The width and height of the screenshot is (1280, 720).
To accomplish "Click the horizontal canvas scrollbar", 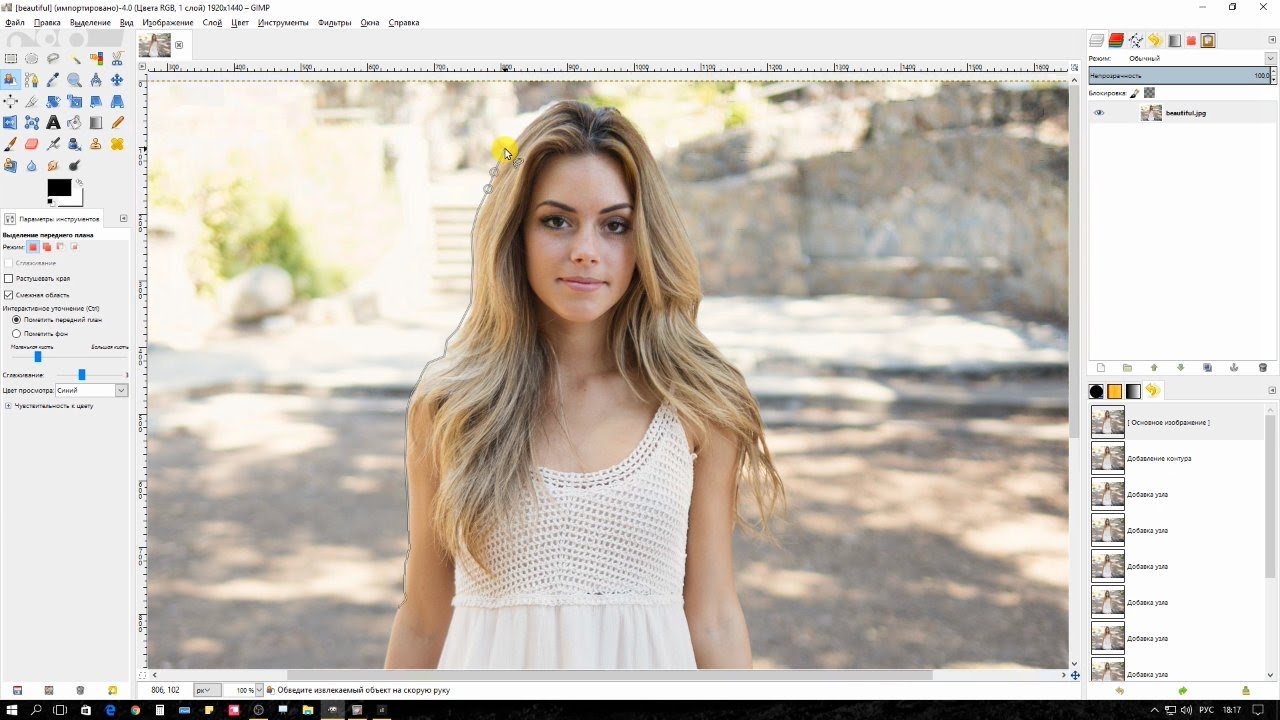I will click(x=609, y=675).
